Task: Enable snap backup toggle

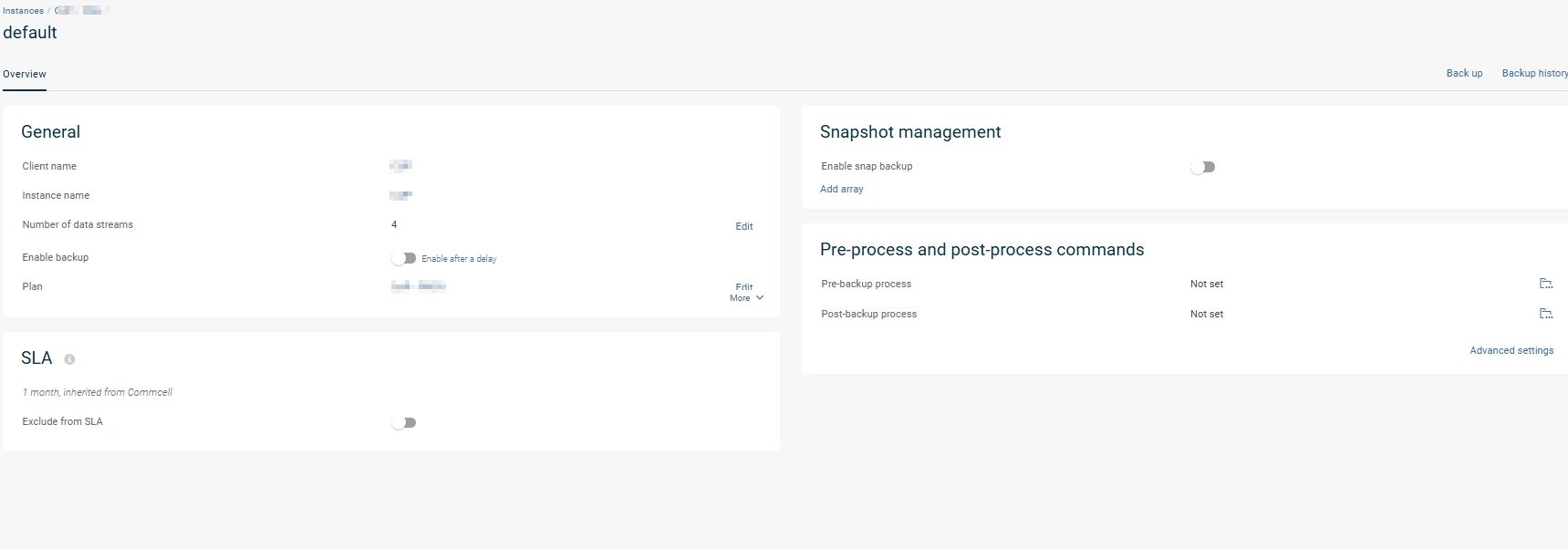Action: pos(1202,167)
